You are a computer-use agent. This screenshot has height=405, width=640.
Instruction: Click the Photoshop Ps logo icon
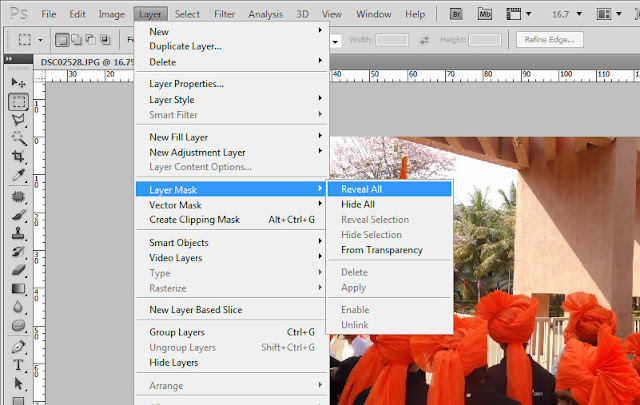click(18, 14)
